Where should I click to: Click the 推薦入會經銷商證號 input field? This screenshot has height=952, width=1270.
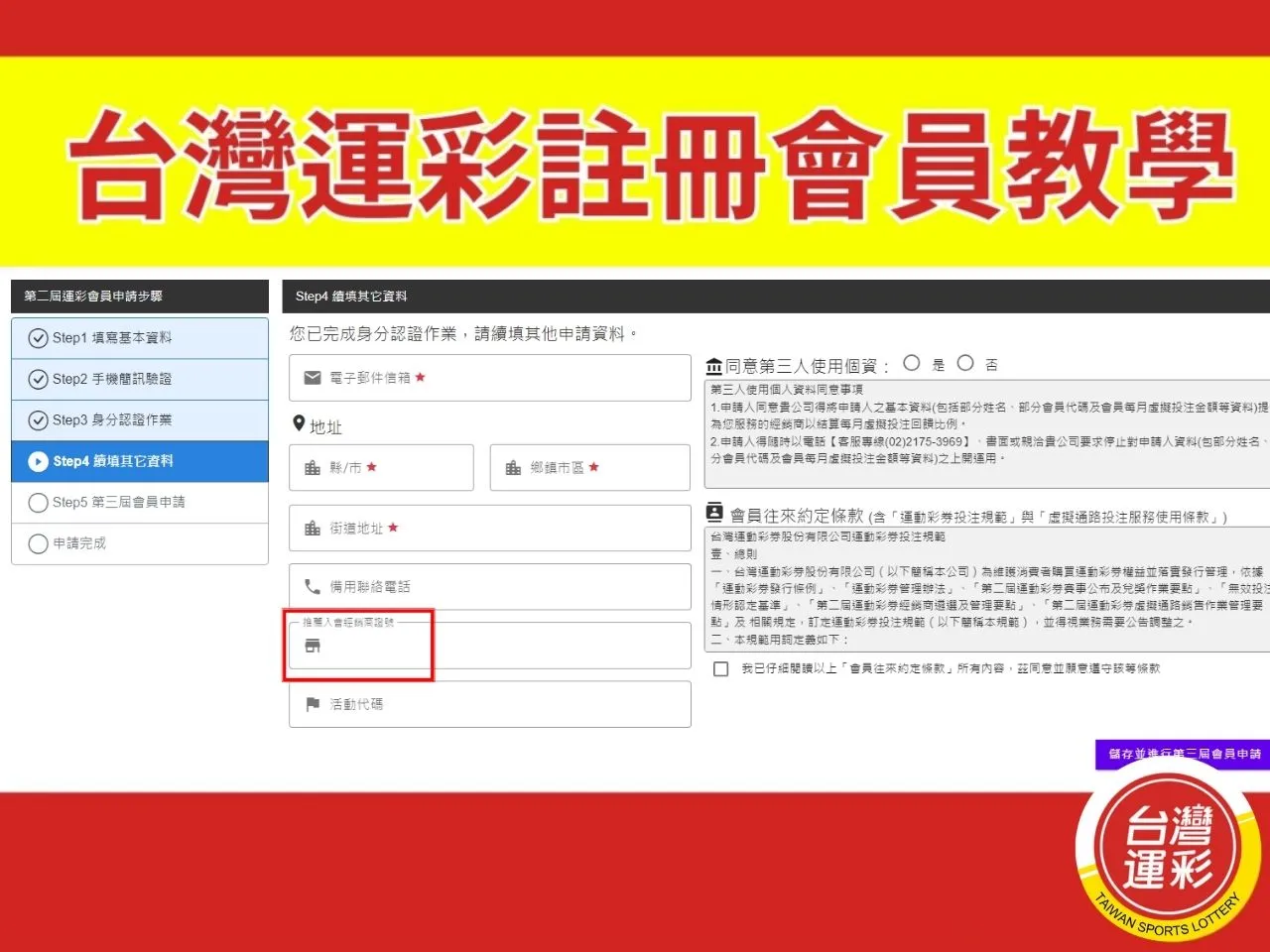(490, 646)
